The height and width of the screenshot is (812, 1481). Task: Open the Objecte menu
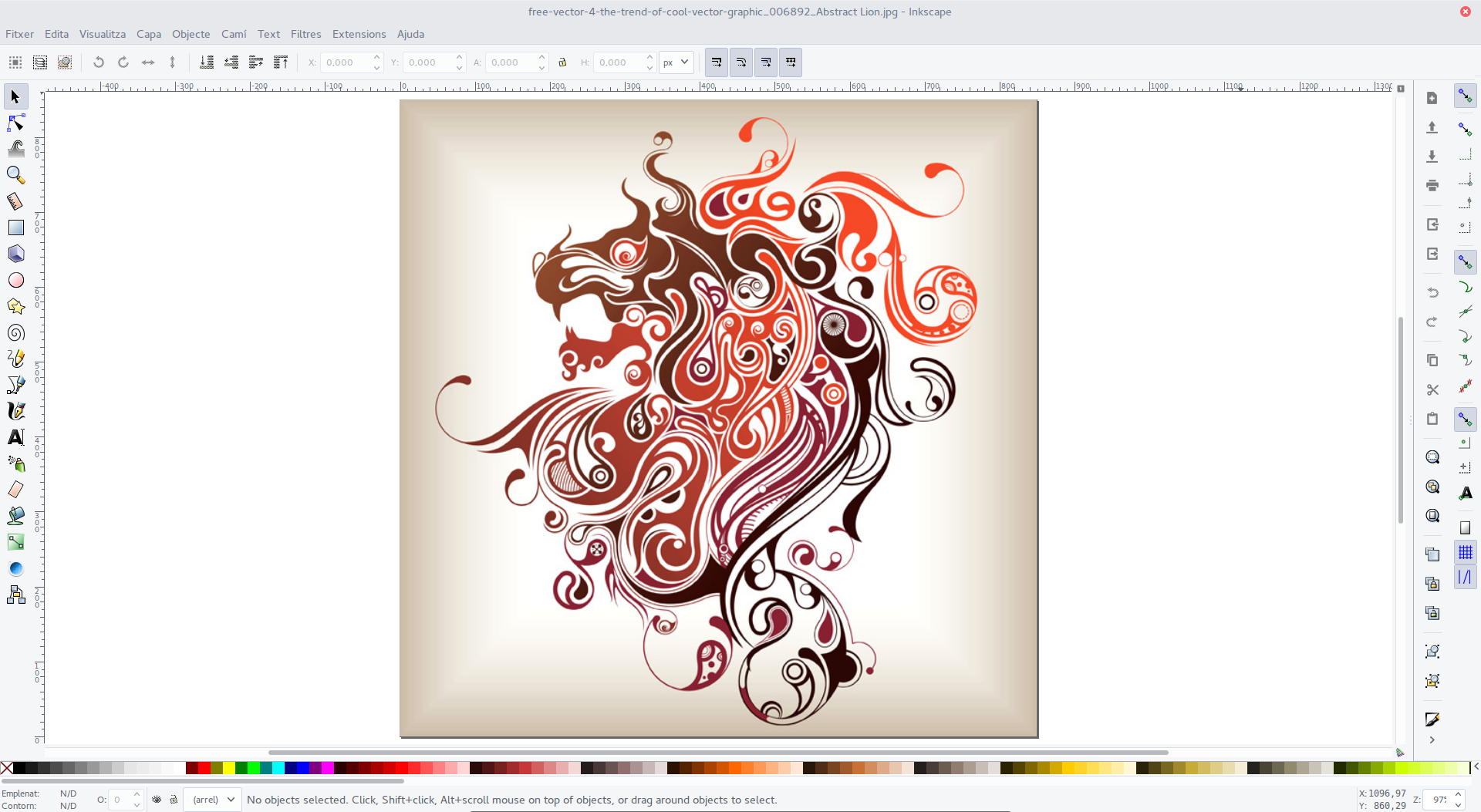click(191, 34)
